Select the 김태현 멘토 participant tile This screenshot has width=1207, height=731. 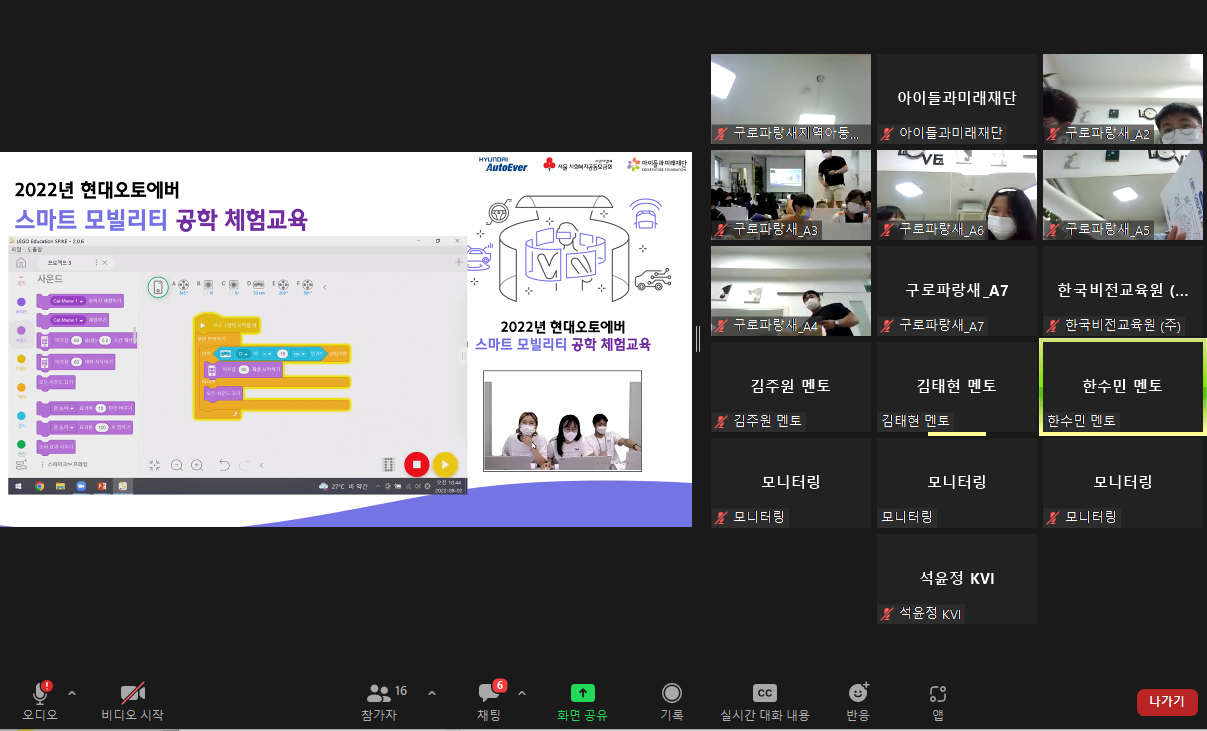click(956, 386)
